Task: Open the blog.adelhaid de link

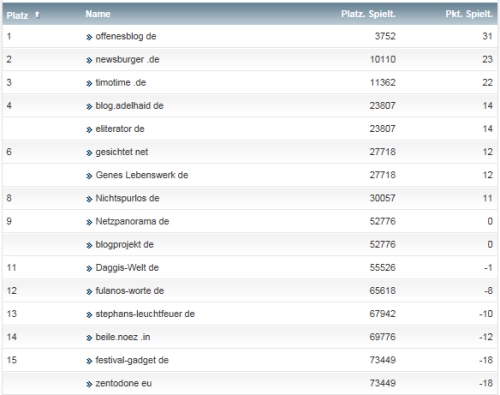Action: click(x=129, y=106)
